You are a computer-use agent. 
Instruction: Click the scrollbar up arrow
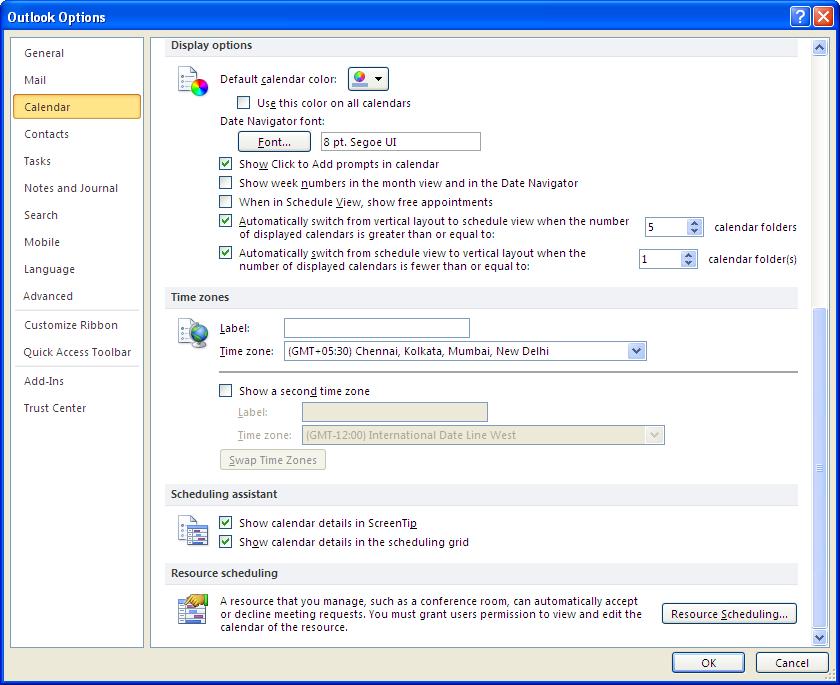pyautogui.click(x=819, y=48)
